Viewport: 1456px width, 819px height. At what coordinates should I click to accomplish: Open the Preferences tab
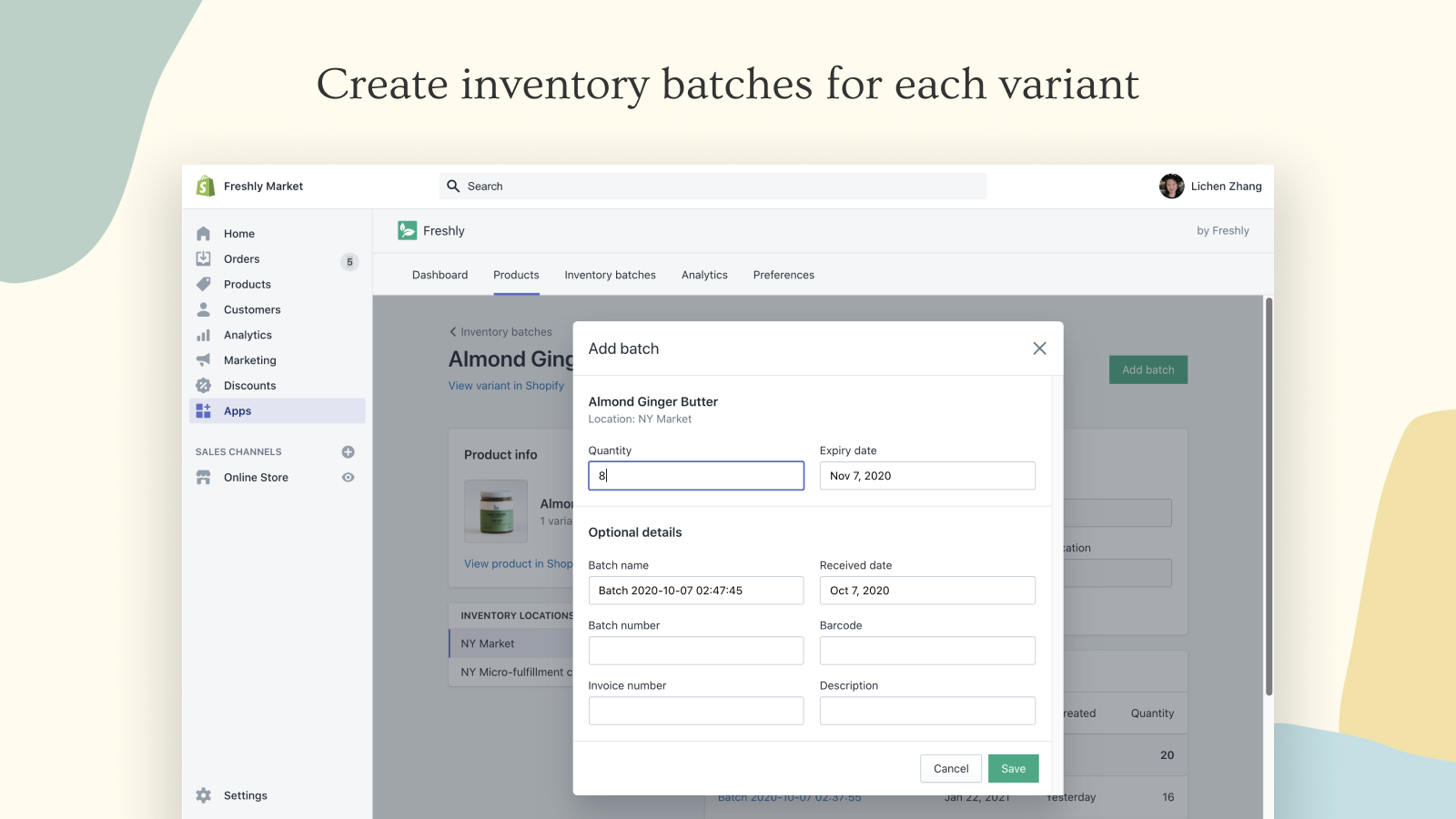pyautogui.click(x=784, y=275)
